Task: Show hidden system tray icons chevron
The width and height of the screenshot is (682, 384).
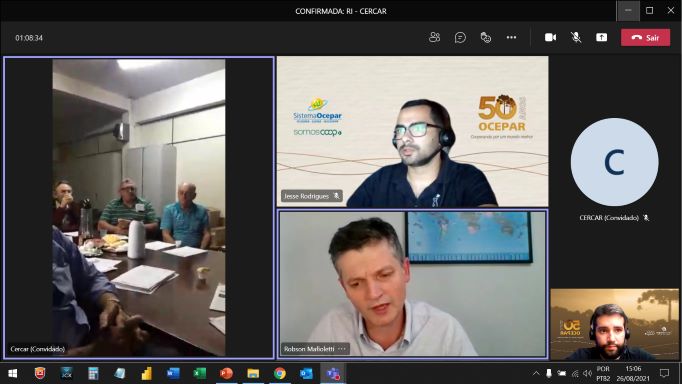Action: (x=536, y=373)
